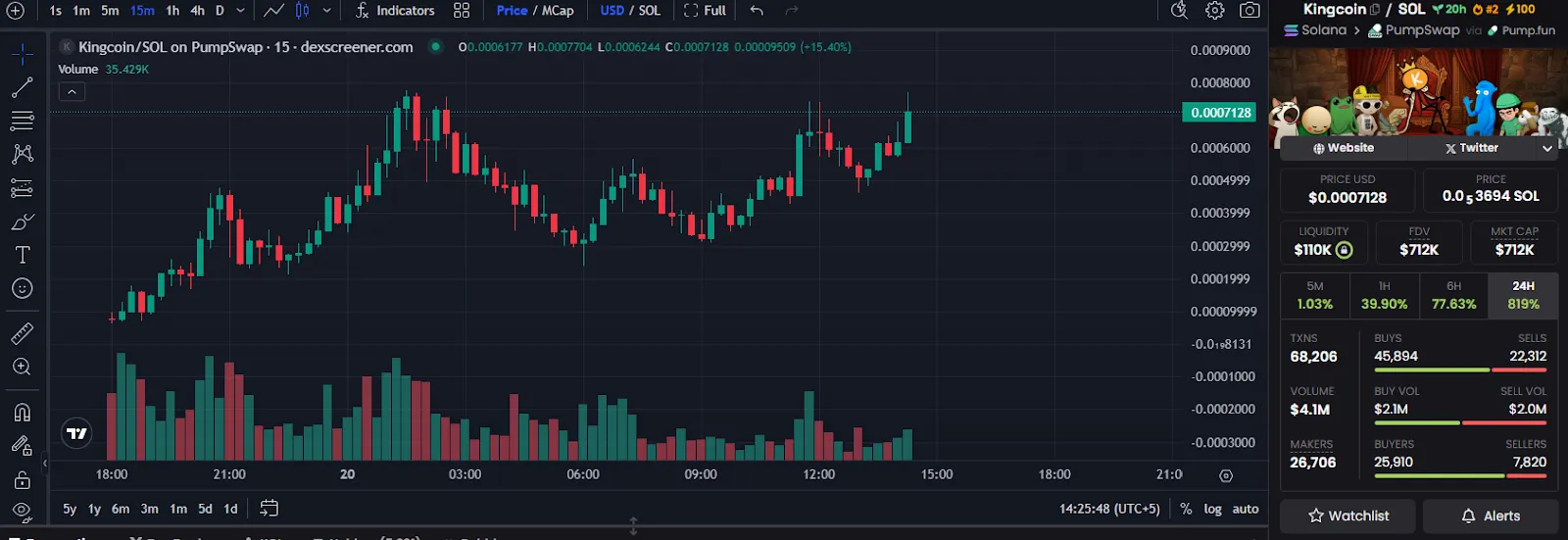Choose the patterns drawing tool
Screen dimensions: 1568x540
pyautogui.click(x=22, y=154)
